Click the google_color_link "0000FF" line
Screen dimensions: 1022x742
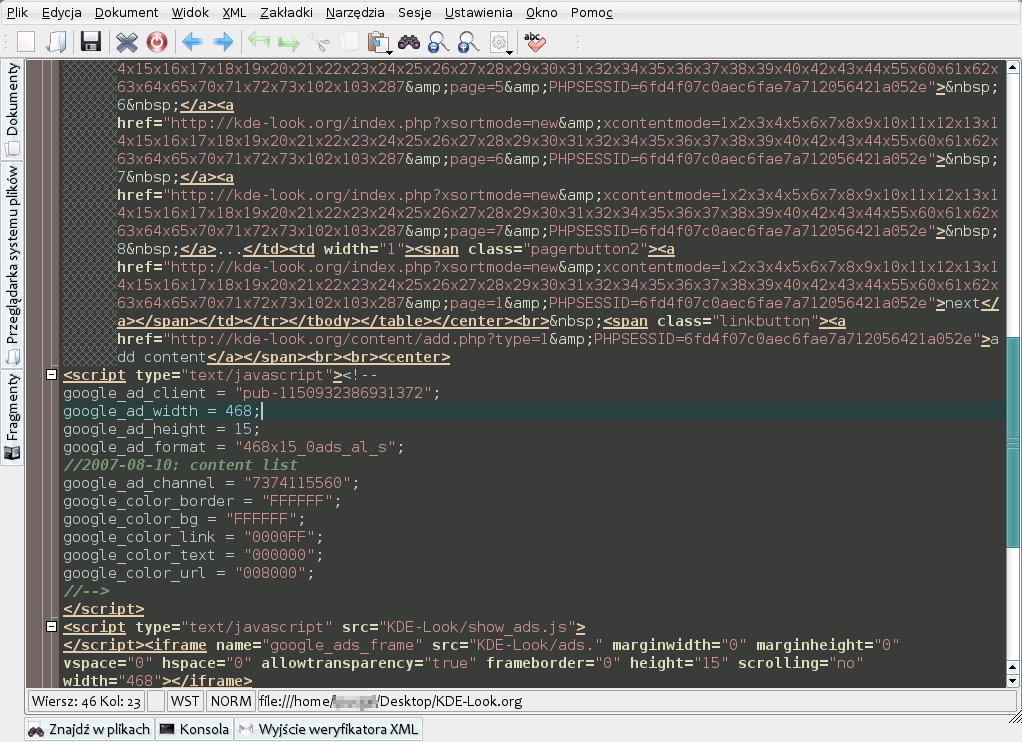click(x=193, y=537)
